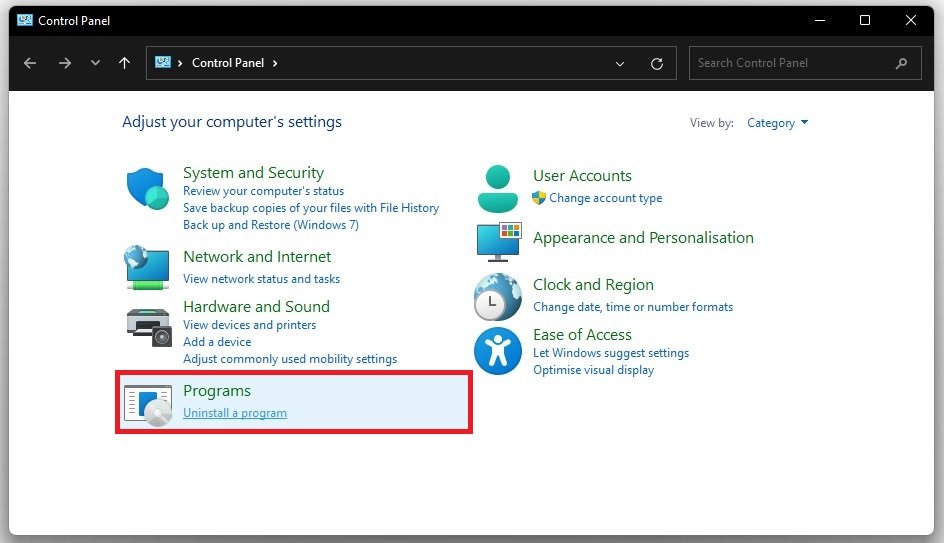Screen dimensions: 944x543
Task: Click the Network and Internet globe icon
Action: [147, 267]
